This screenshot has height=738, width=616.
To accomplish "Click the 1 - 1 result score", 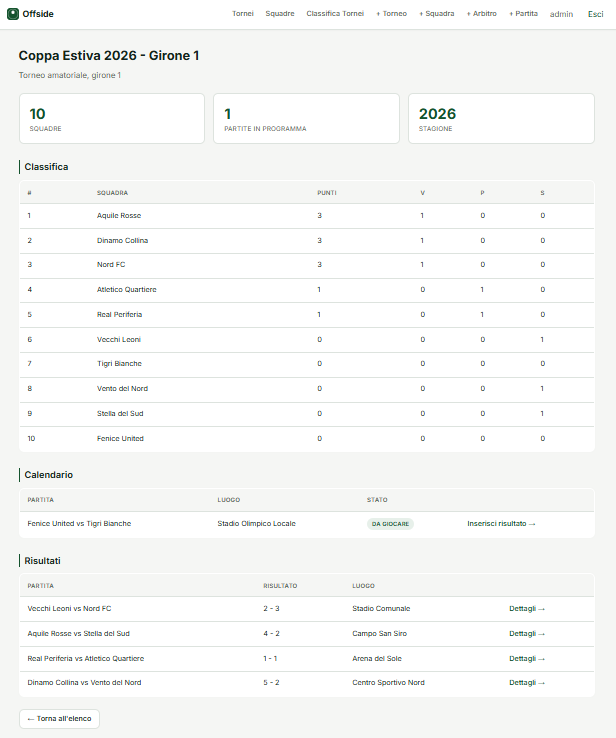I will (270, 658).
